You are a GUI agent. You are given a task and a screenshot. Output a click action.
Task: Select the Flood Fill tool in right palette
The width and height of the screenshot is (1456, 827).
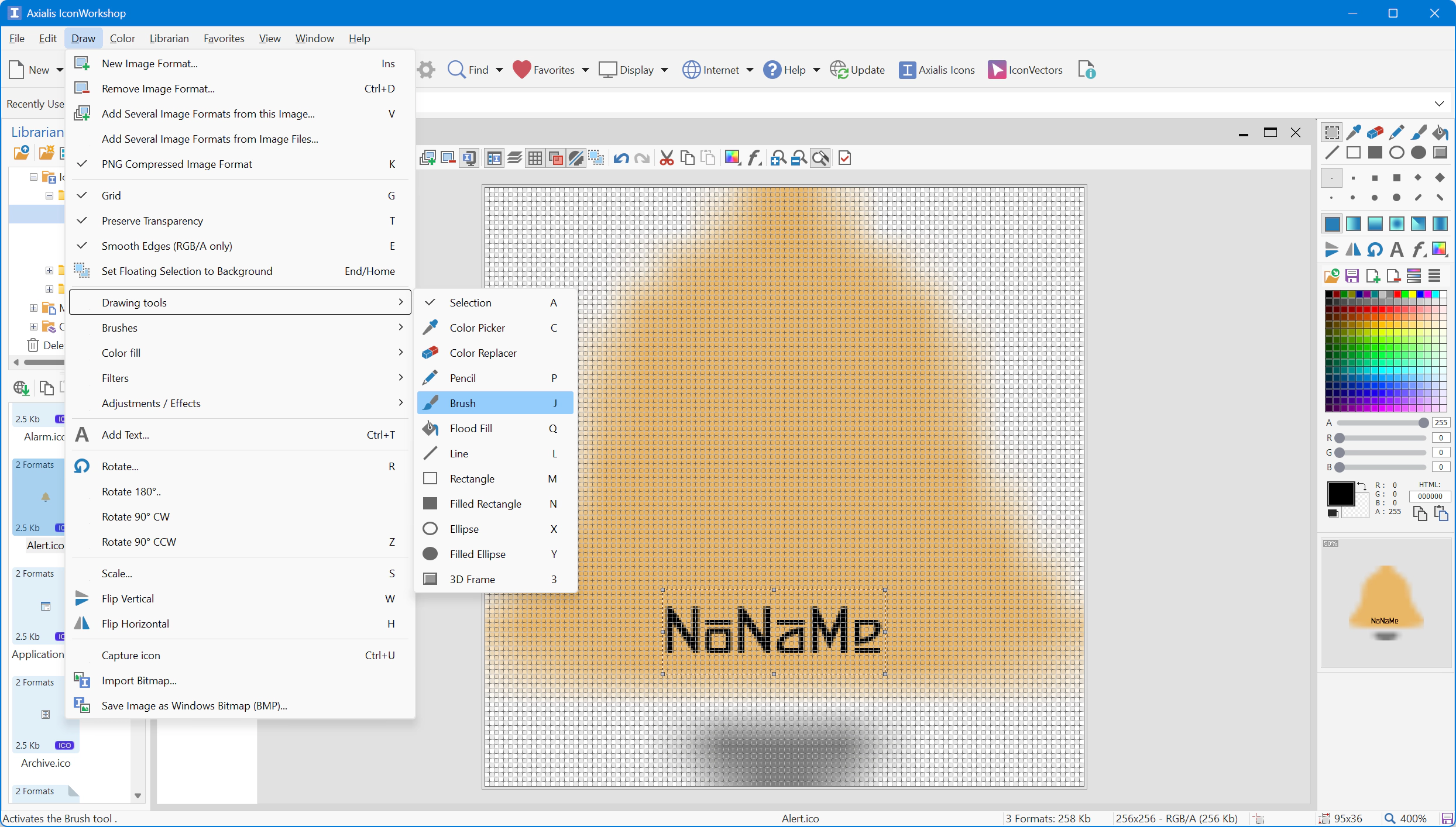point(1440,133)
